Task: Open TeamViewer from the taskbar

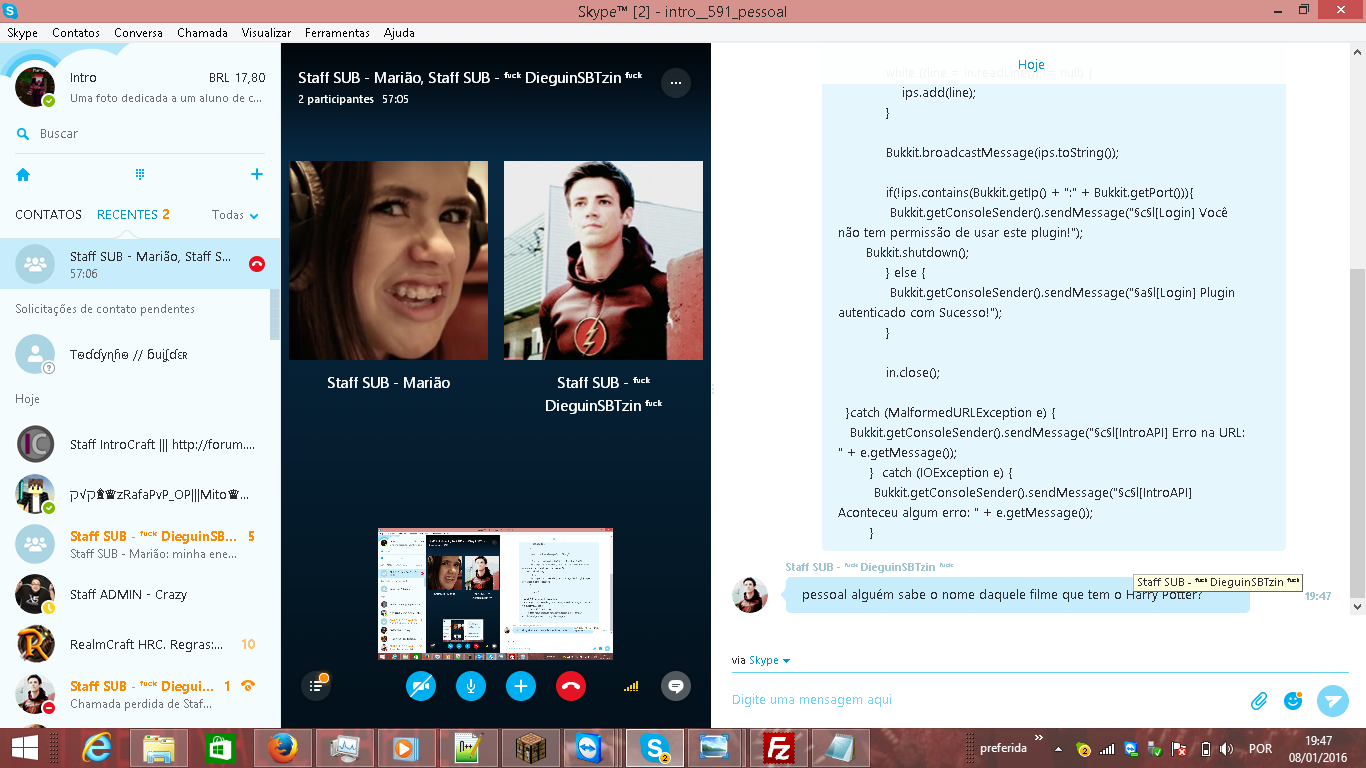Action: 593,748
